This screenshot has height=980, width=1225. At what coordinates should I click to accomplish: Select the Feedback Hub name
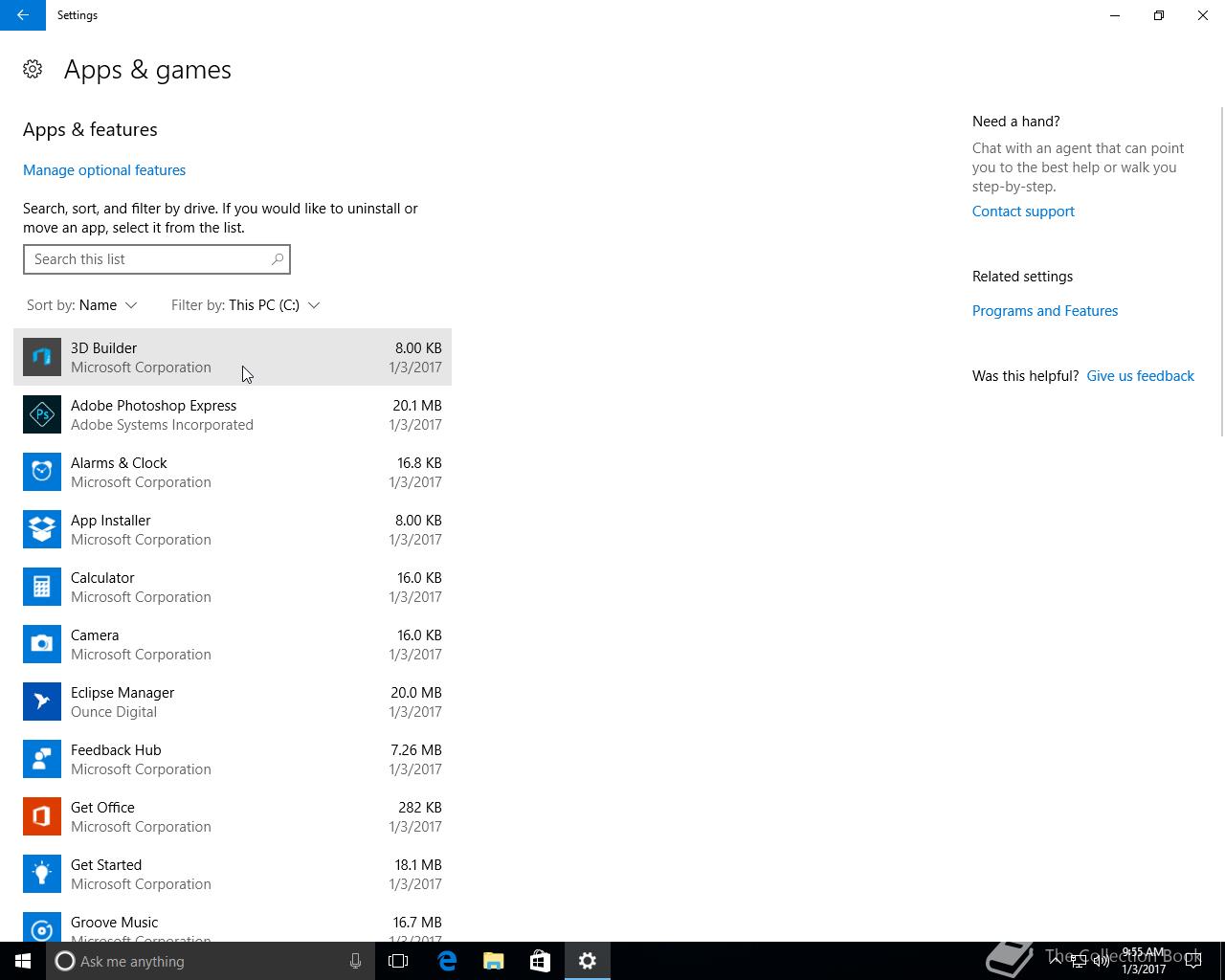[116, 750]
